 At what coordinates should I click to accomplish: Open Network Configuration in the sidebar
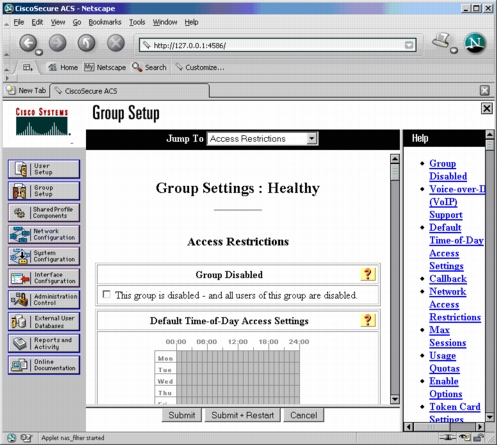pos(44,234)
